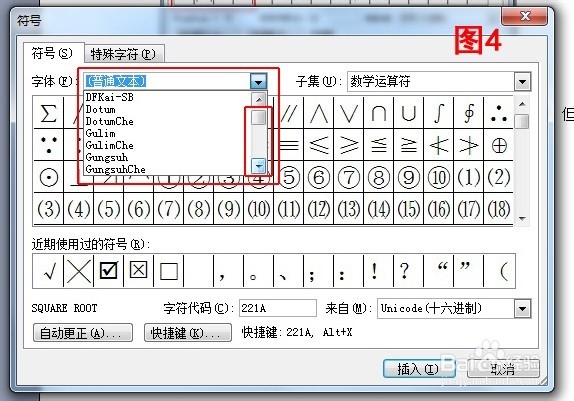Choose the contour integral ∮ symbol
Image resolution: width=574 pixels, height=401 pixels.
[x=469, y=113]
